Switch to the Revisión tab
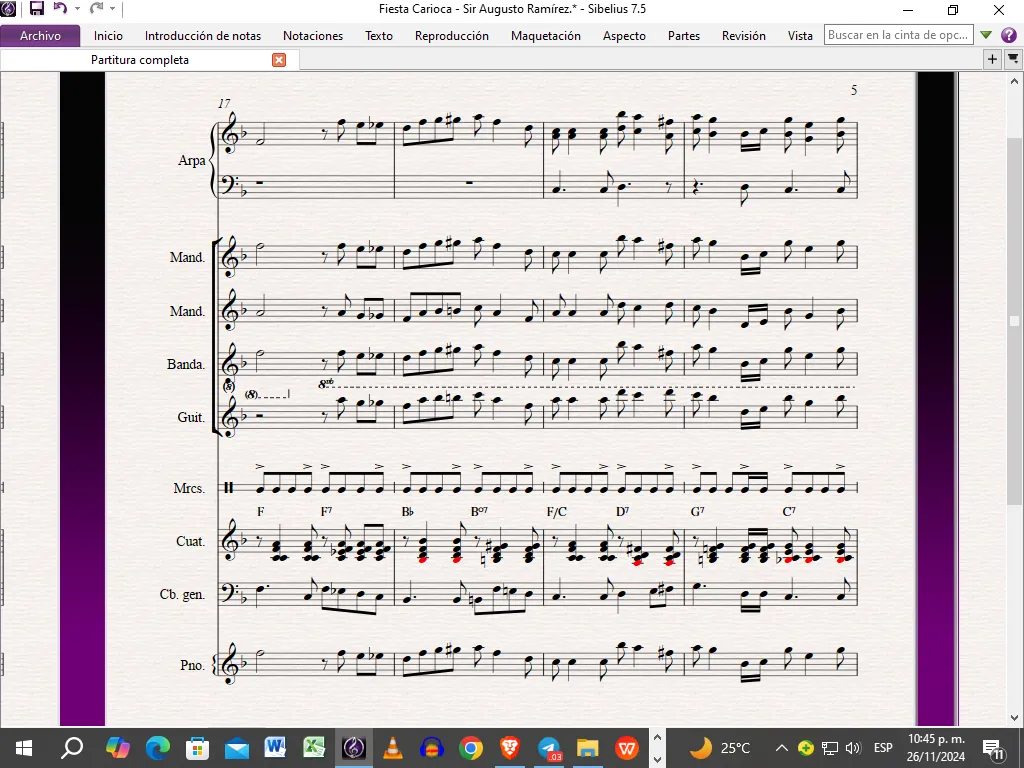The width and height of the screenshot is (1024, 768). pyautogui.click(x=744, y=36)
